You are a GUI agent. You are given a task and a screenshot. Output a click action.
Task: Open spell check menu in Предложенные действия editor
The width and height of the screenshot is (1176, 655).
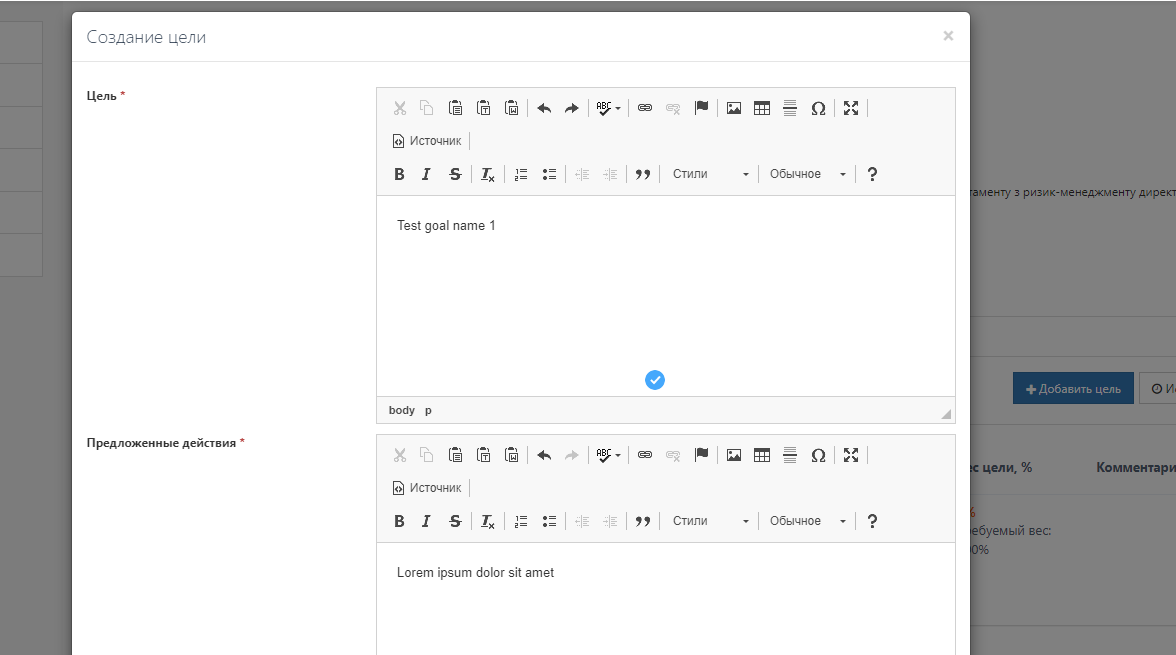pos(608,455)
